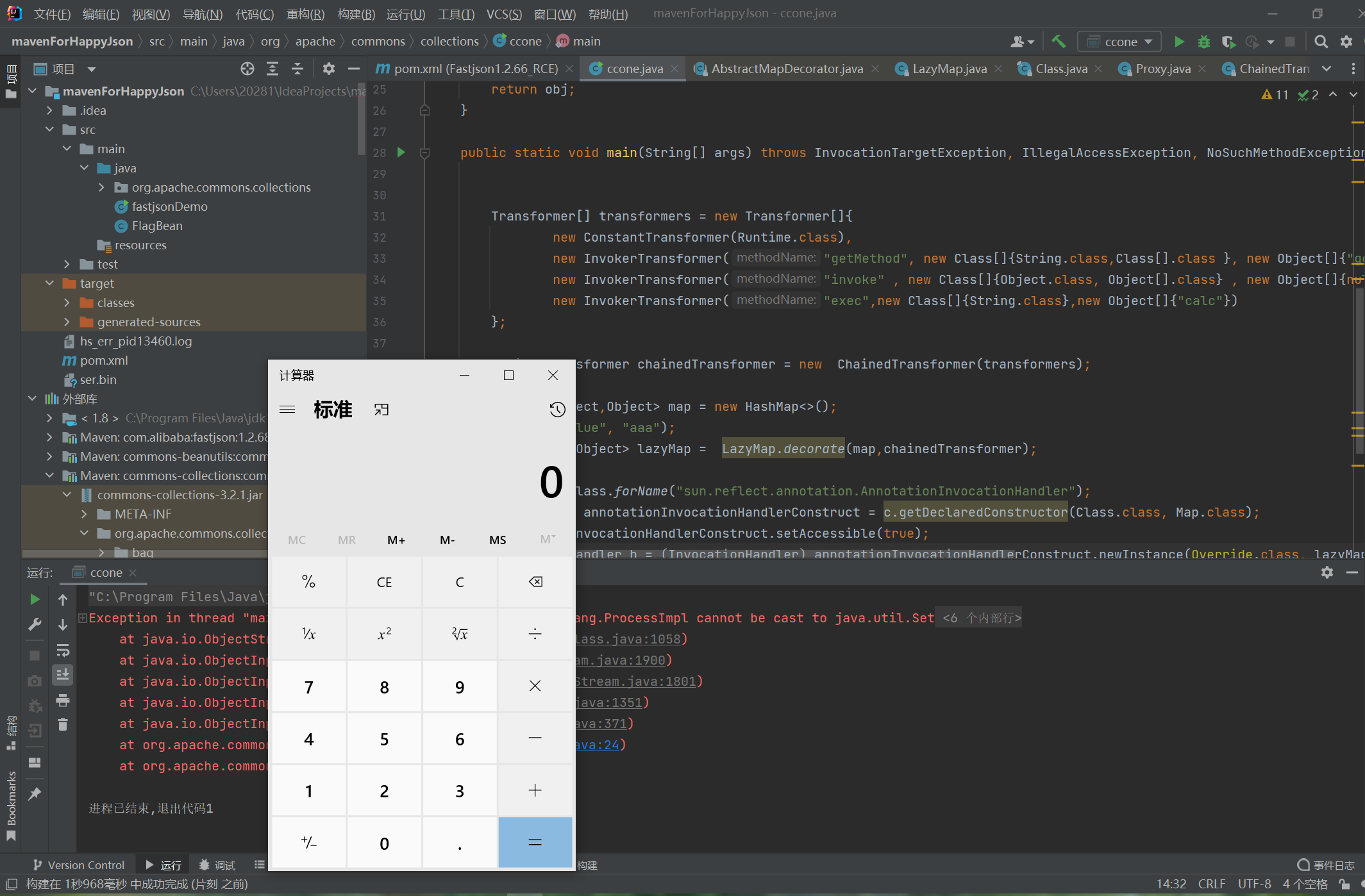Click Project tree horizontal scrollbar
1365x896 pixels.
point(144,554)
